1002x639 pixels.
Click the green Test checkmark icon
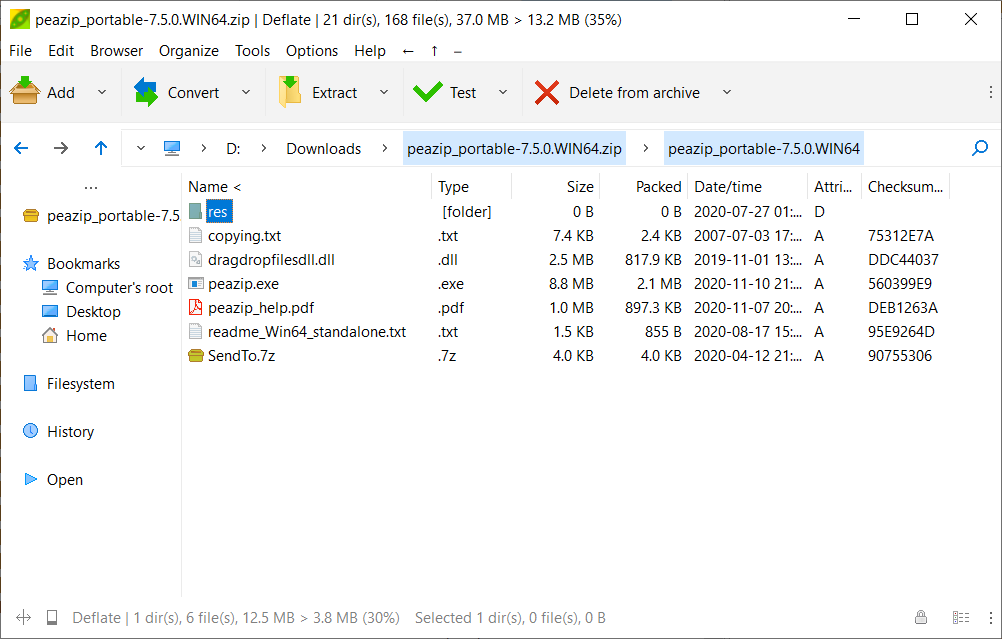[428, 92]
